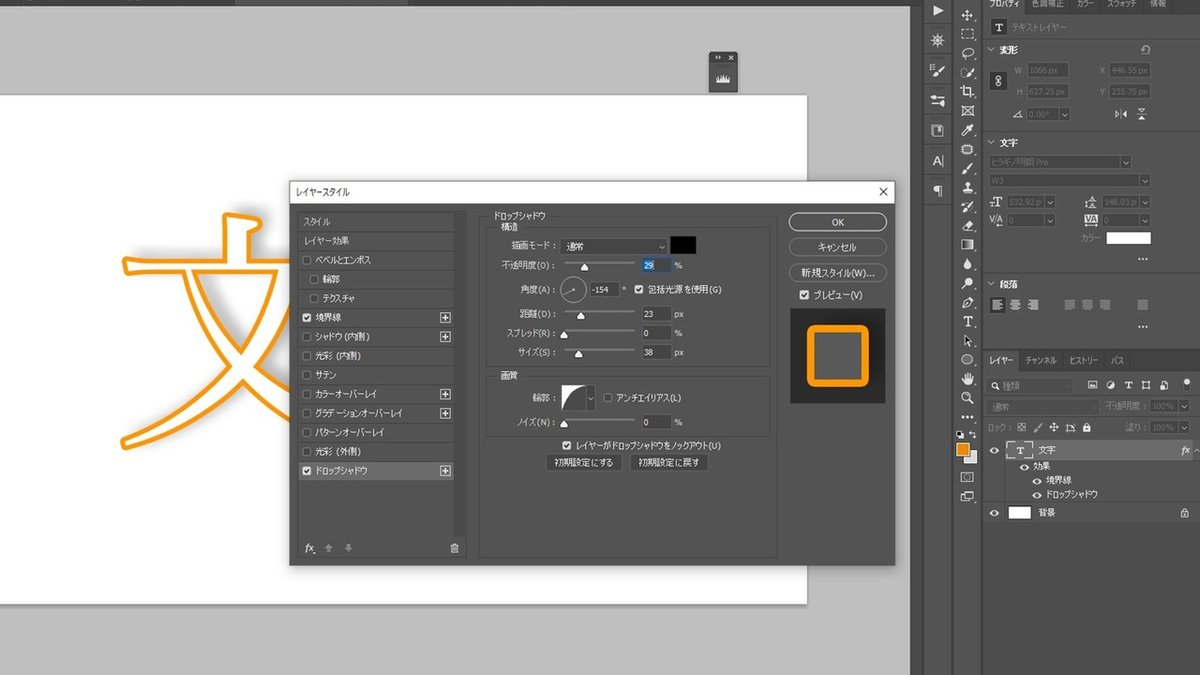Select the Brush tool in toolbar
The width and height of the screenshot is (1200, 675).
pos(967,169)
